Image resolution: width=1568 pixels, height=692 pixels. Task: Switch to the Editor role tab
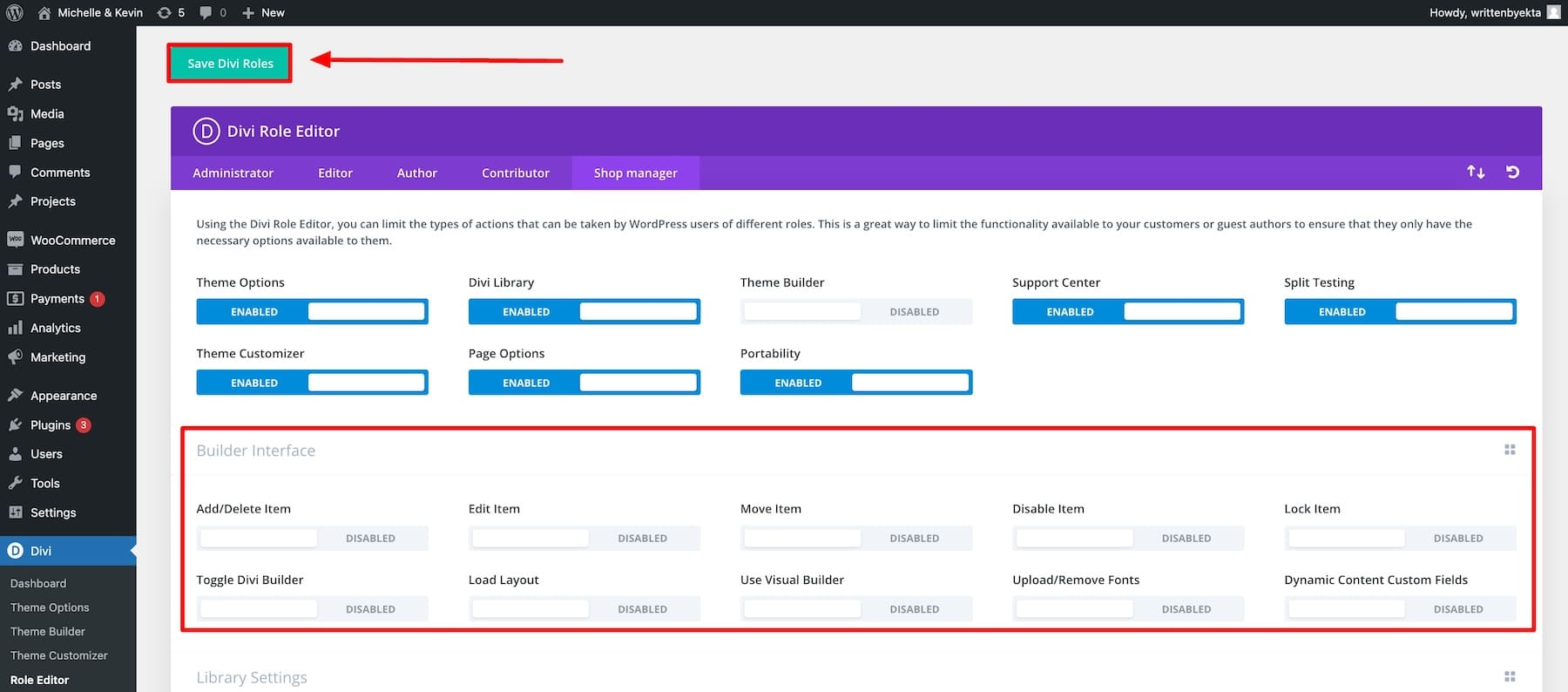click(x=335, y=173)
